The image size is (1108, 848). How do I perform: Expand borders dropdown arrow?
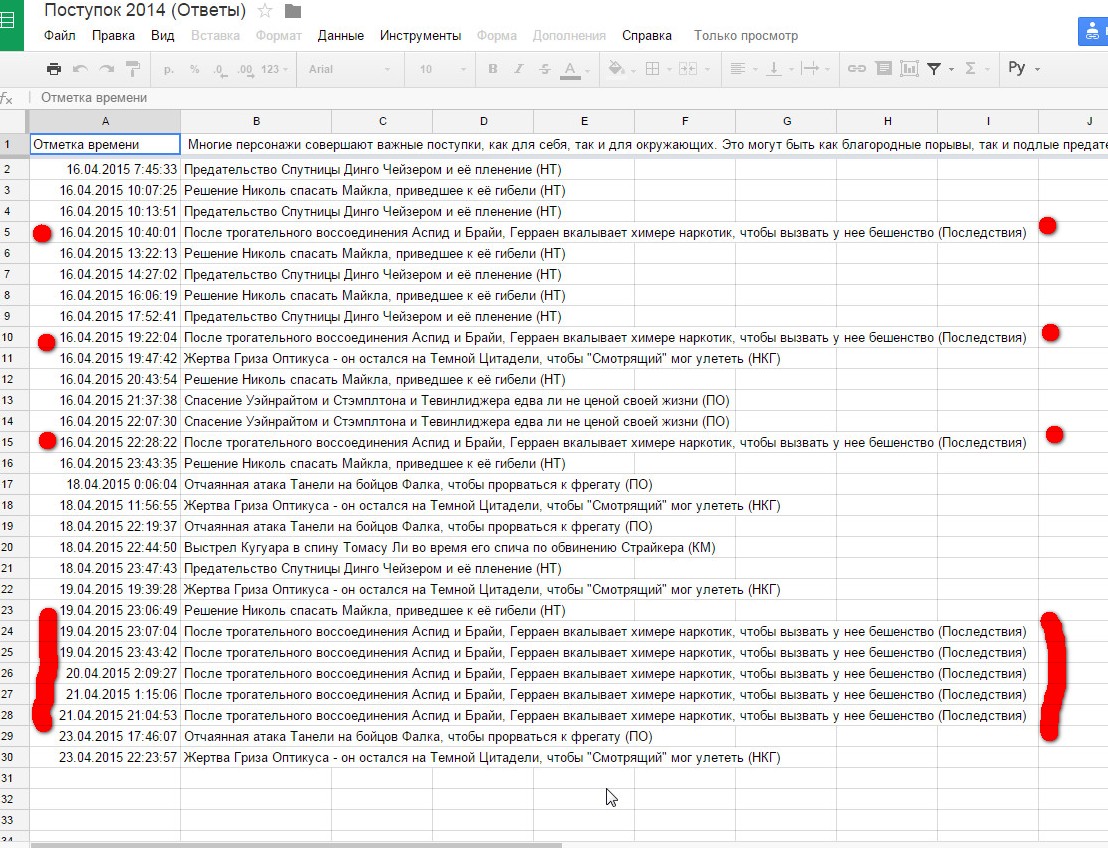(x=668, y=69)
